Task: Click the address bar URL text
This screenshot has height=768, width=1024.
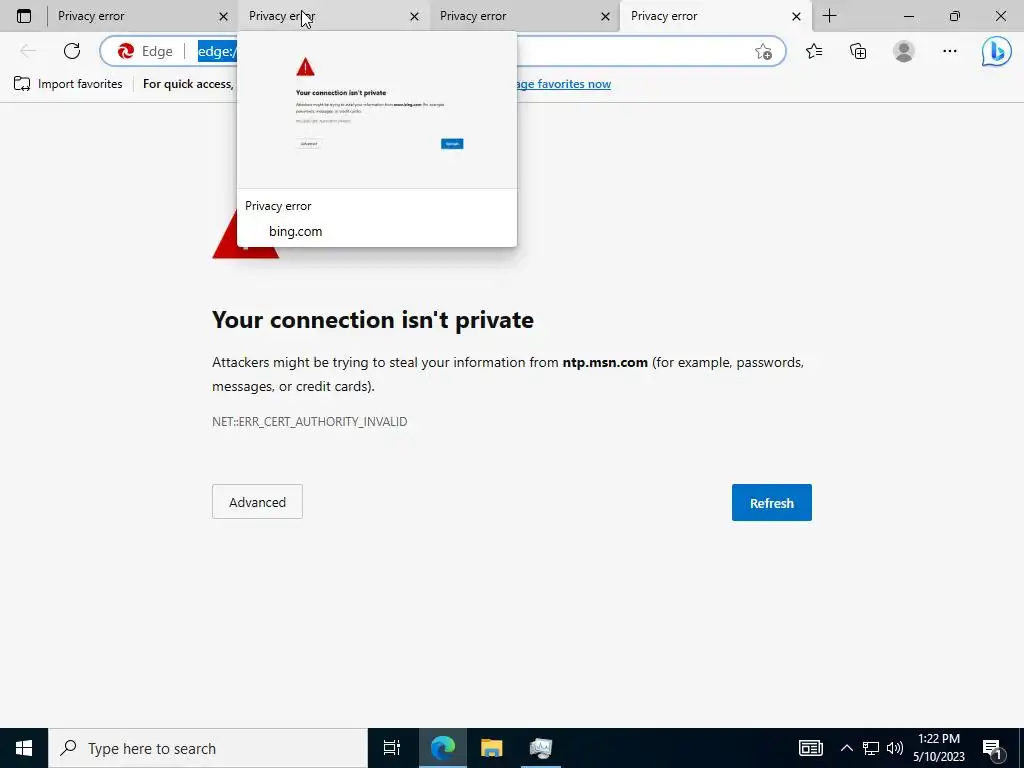Action: point(217,51)
